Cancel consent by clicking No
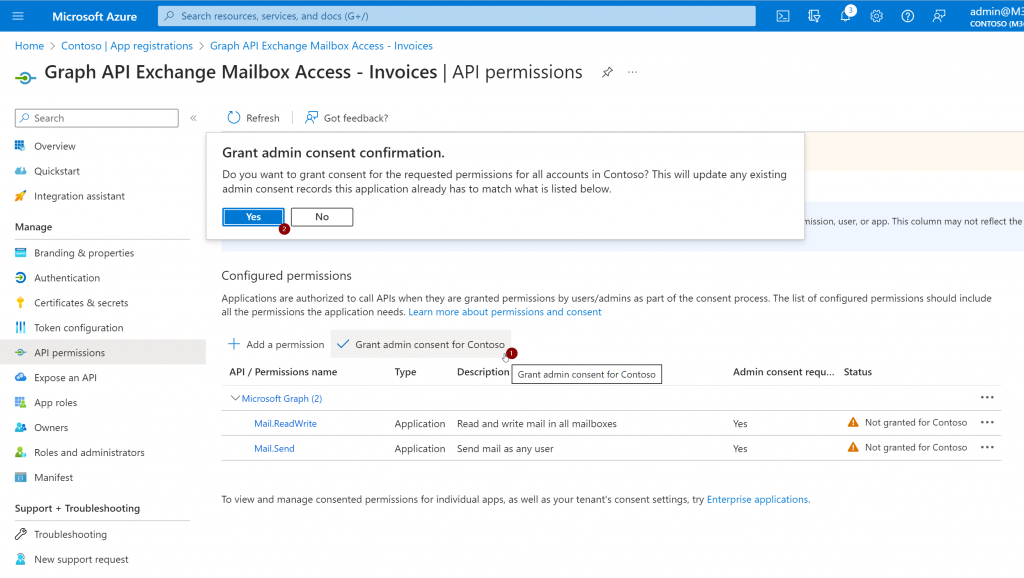This screenshot has height=578, width=1024. [x=322, y=217]
